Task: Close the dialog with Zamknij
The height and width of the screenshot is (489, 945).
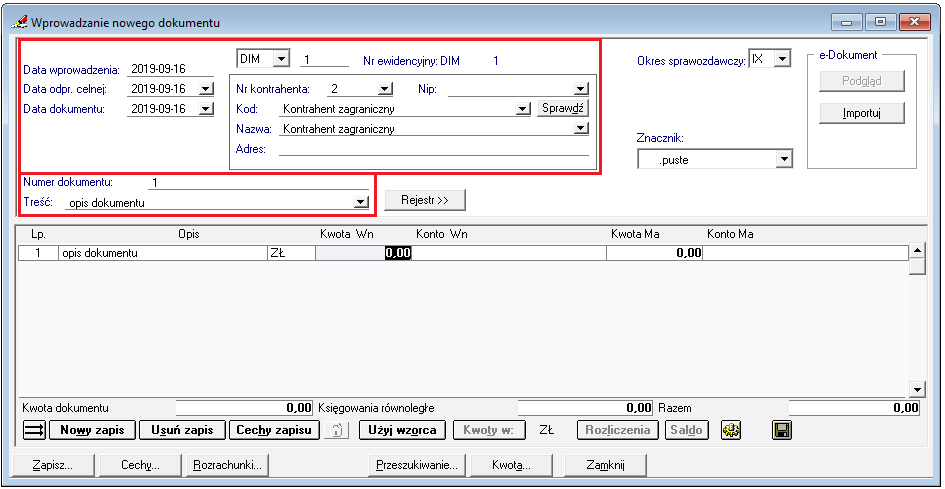Action: click(x=605, y=465)
